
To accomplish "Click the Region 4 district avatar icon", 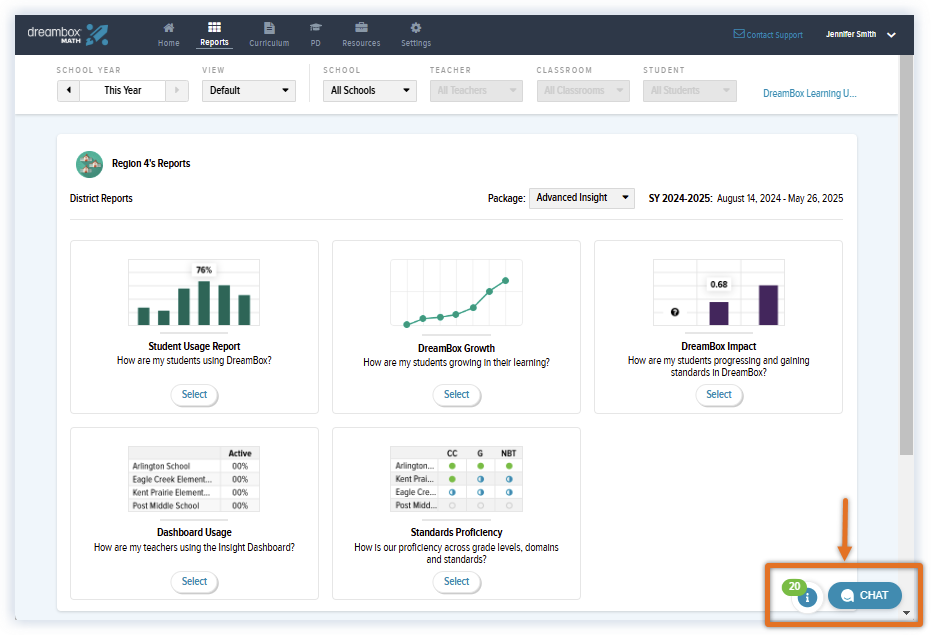I will click(x=89, y=164).
